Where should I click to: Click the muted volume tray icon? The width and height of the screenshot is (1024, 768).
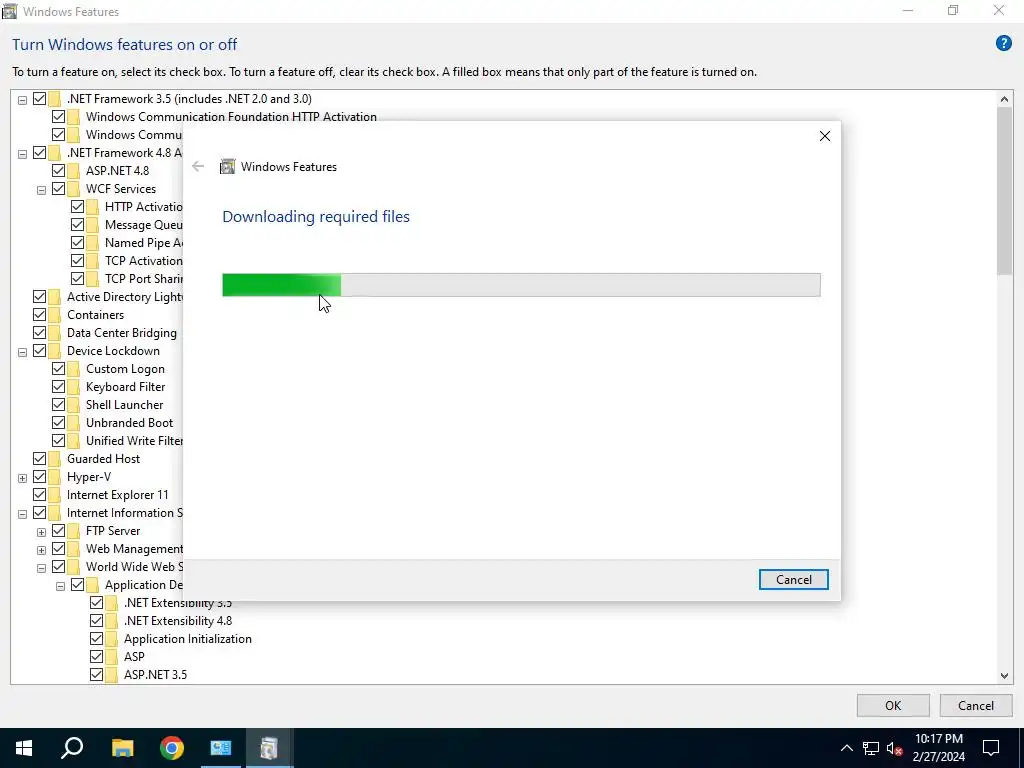click(895, 748)
